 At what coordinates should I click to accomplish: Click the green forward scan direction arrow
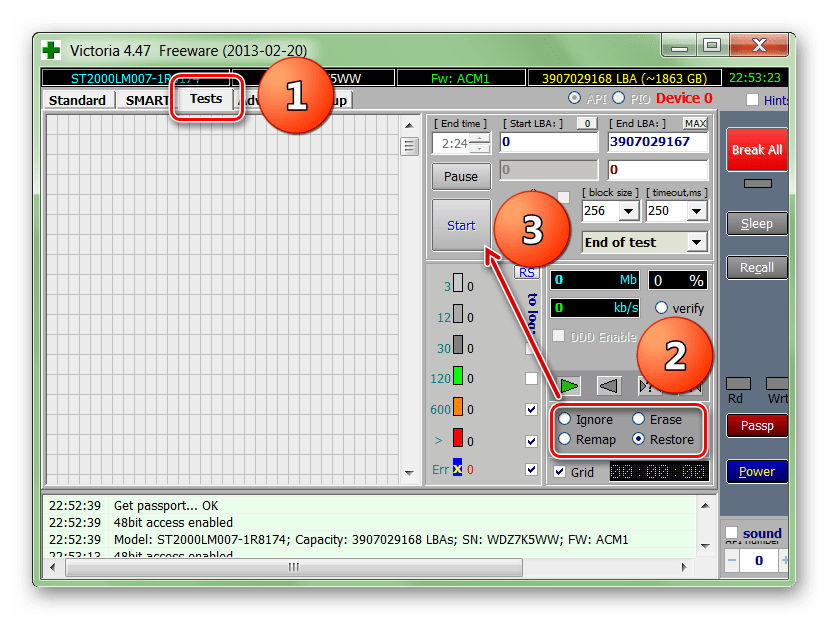click(569, 386)
